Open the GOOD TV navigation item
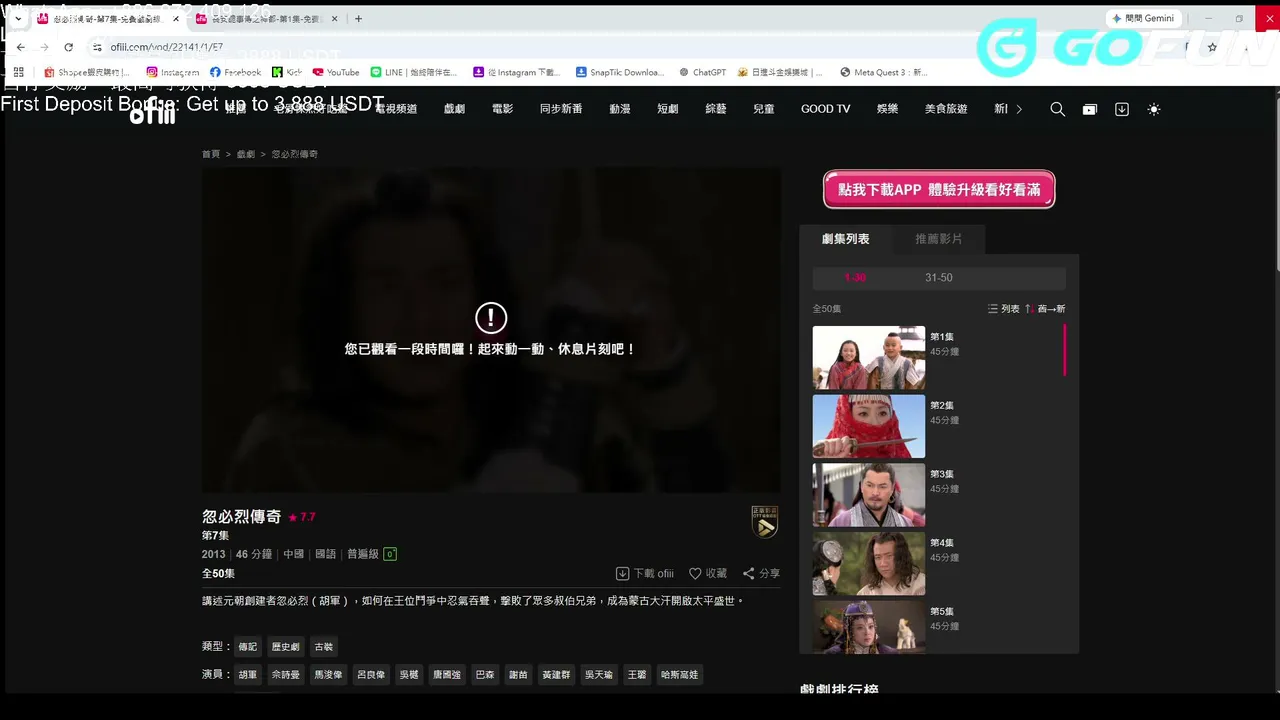Viewport: 1280px width, 720px height. pyautogui.click(x=826, y=109)
